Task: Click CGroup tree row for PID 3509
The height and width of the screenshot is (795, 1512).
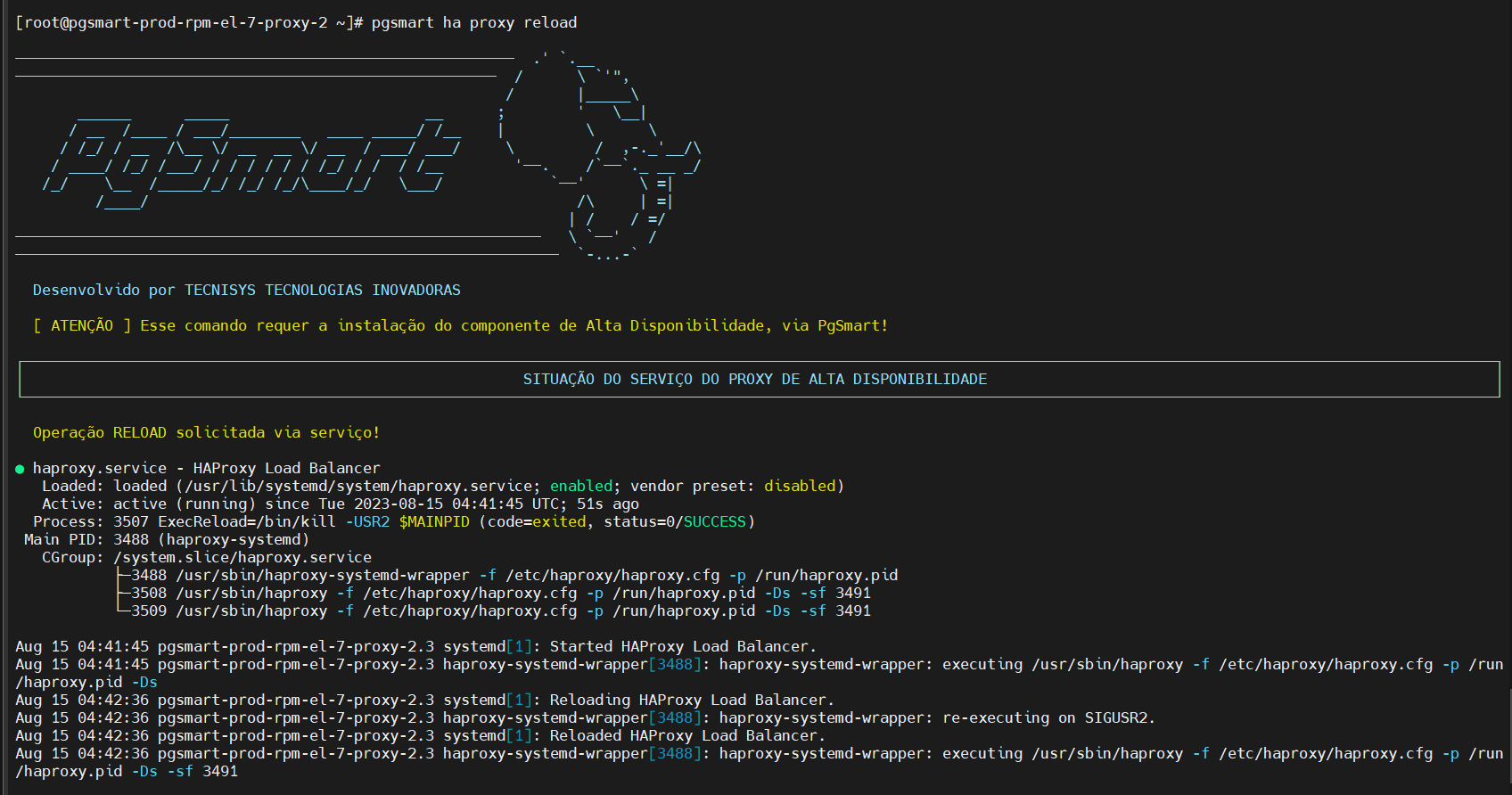Action: (493, 611)
